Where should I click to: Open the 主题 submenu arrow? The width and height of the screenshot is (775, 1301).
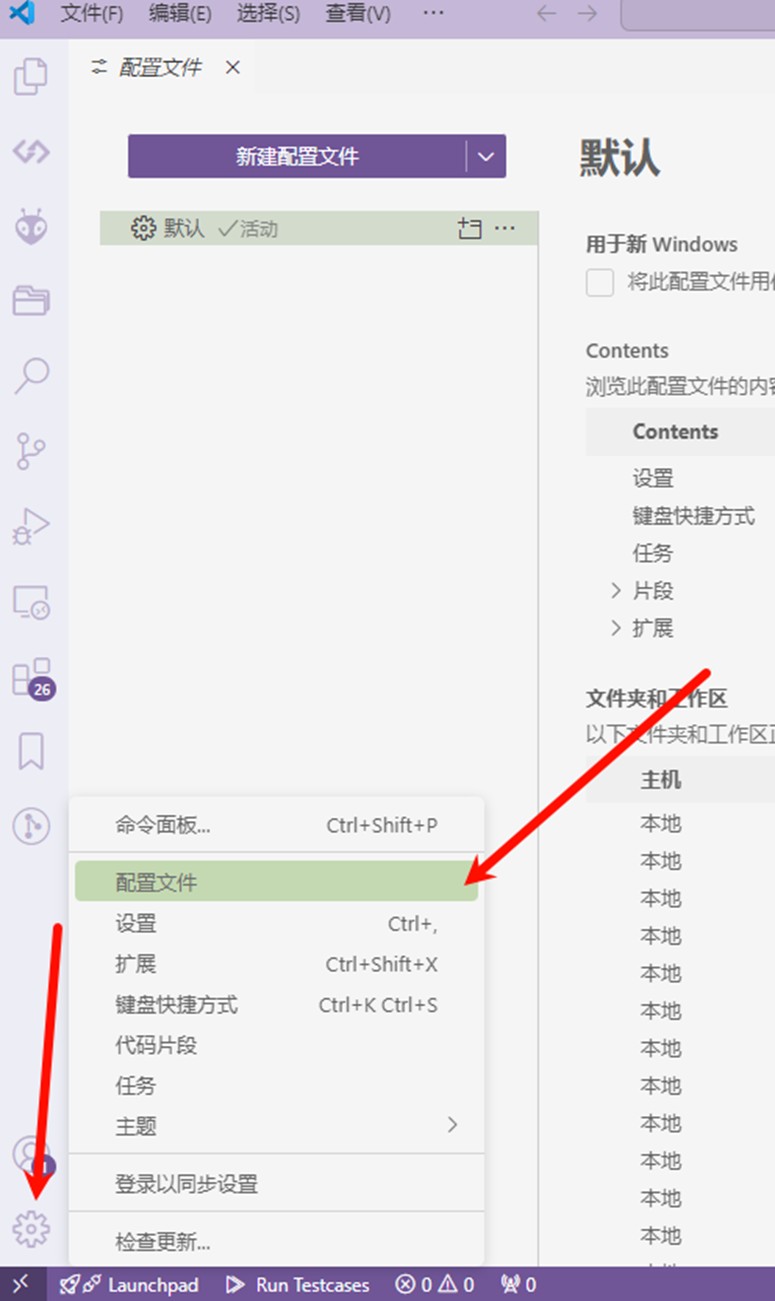click(452, 1125)
